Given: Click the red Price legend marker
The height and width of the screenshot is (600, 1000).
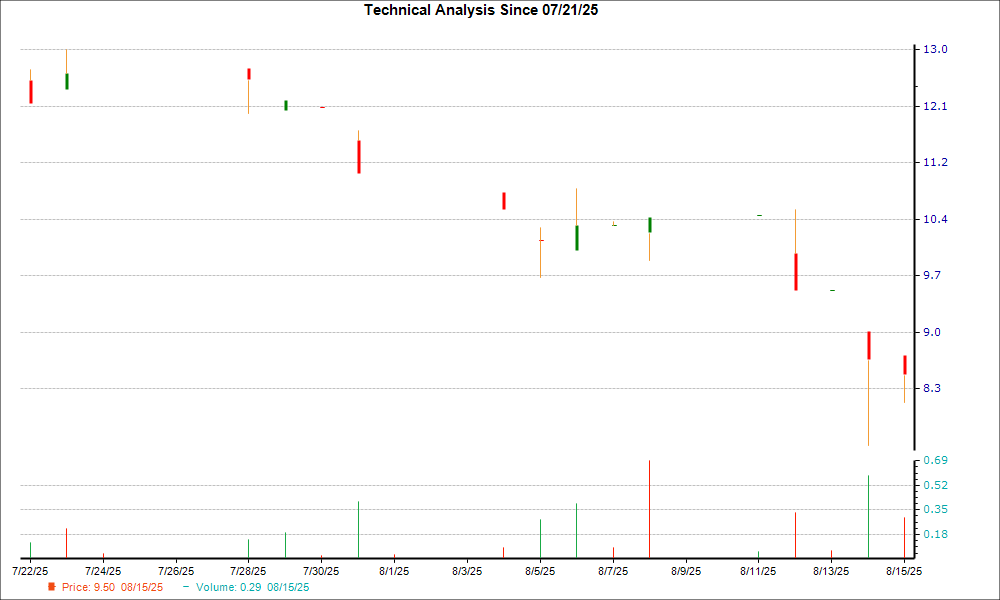Looking at the screenshot, I should coord(52,587).
